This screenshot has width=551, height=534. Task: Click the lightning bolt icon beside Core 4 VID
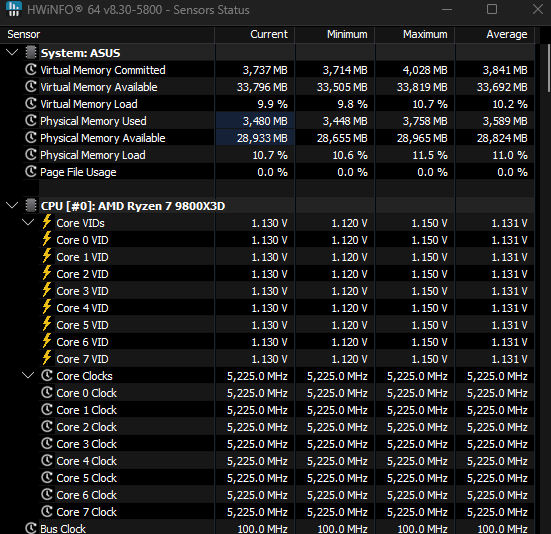pos(47,307)
